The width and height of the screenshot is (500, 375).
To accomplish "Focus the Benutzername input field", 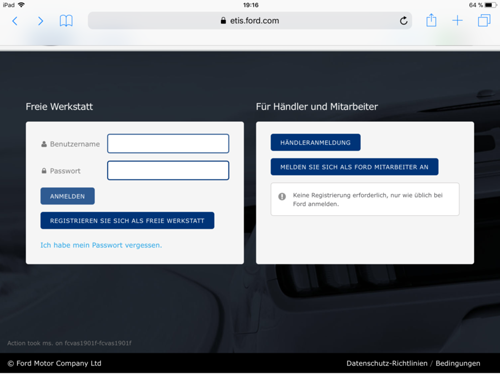I will point(168,144).
